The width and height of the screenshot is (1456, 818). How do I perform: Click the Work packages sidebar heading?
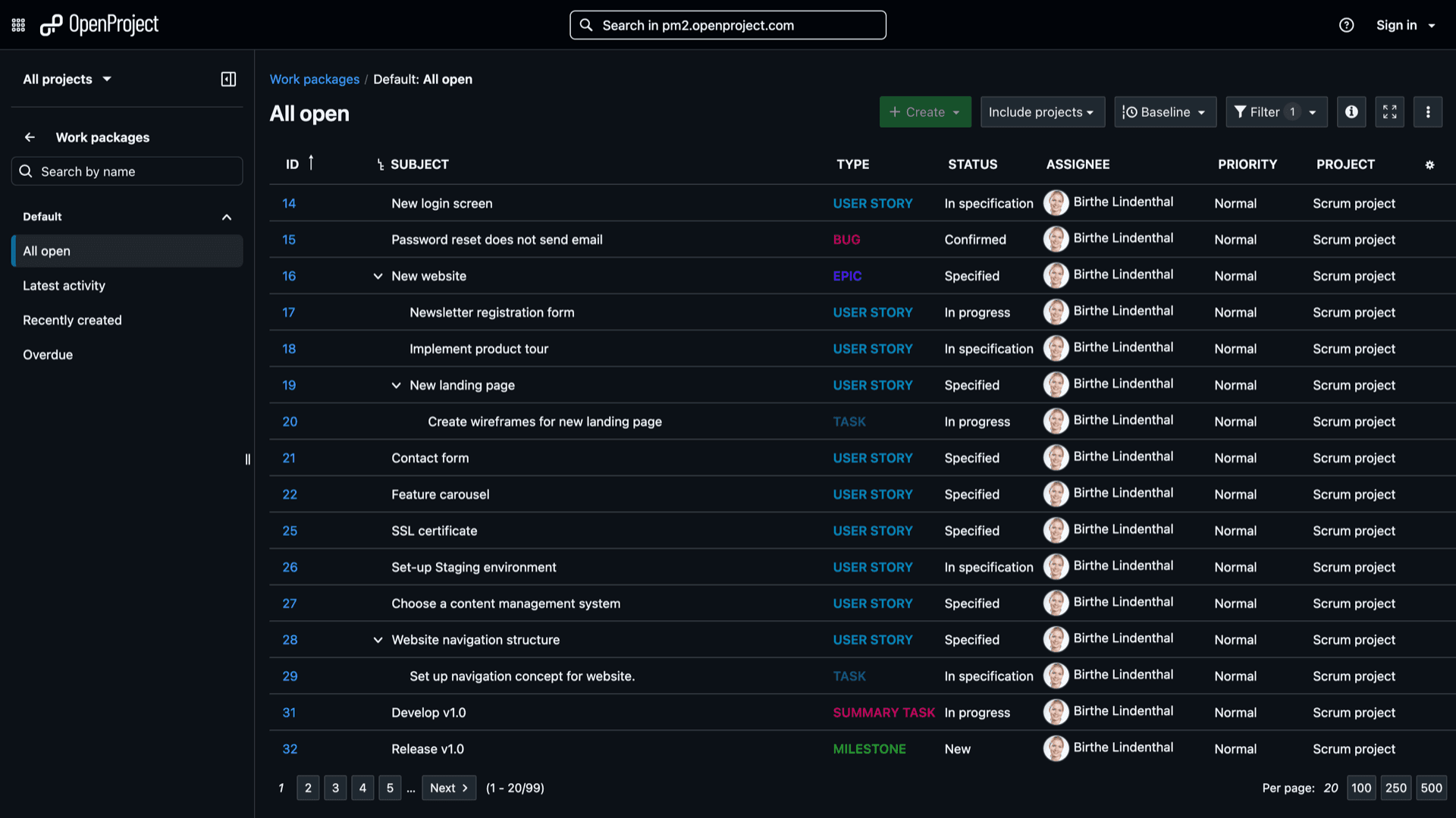(102, 137)
